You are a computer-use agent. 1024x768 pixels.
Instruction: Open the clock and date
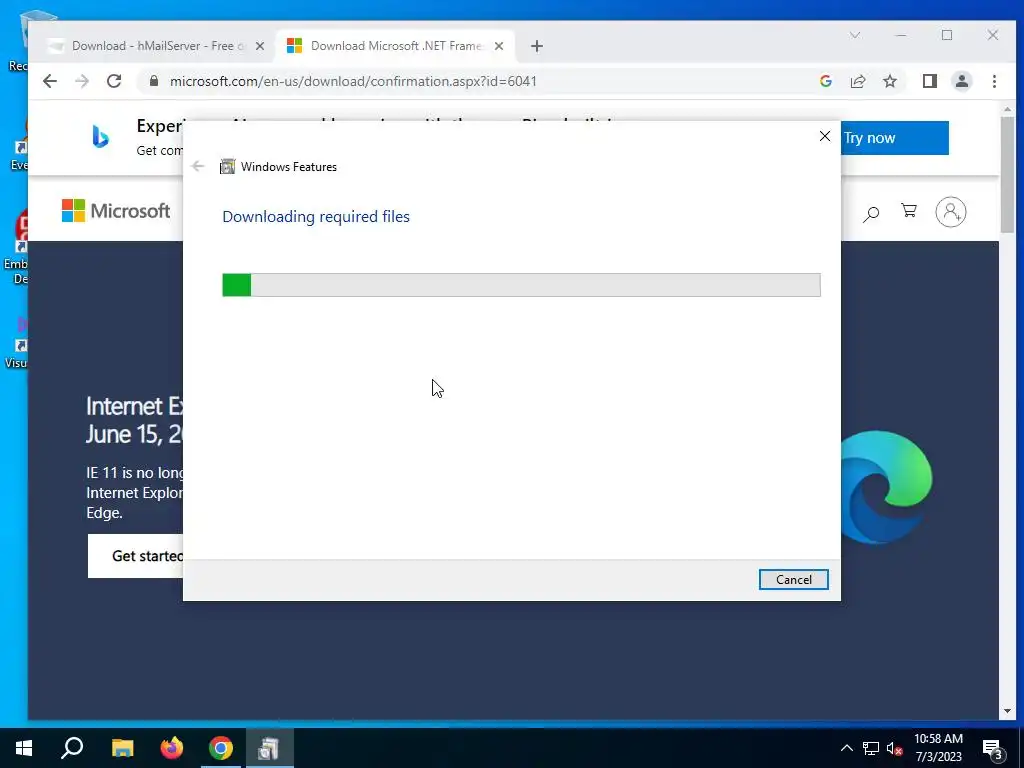[x=938, y=748]
